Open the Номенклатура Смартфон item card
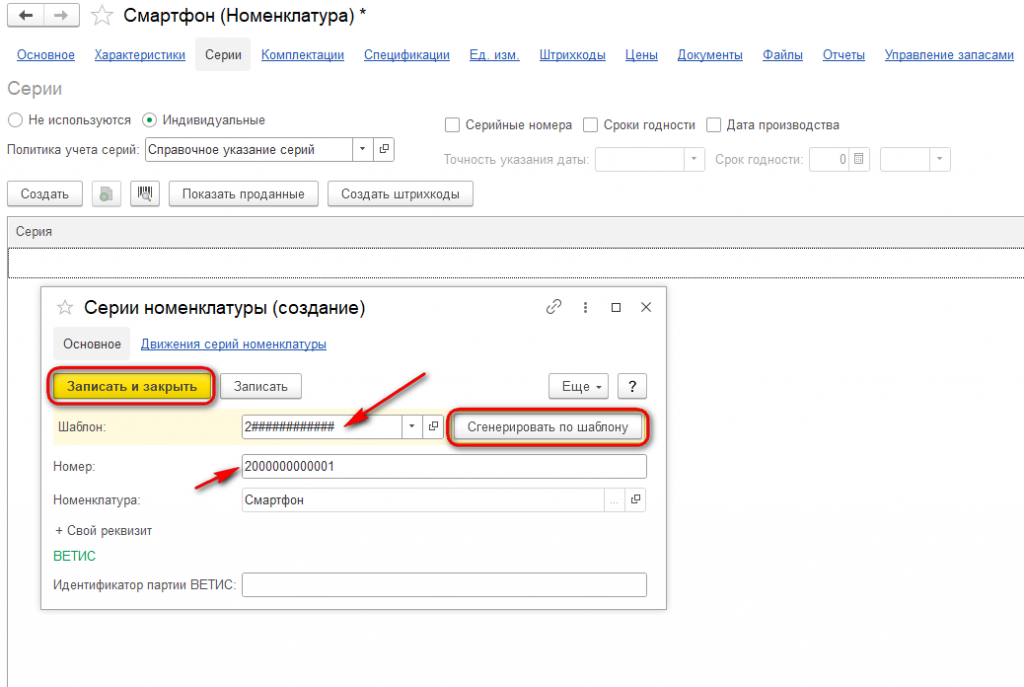 click(635, 500)
